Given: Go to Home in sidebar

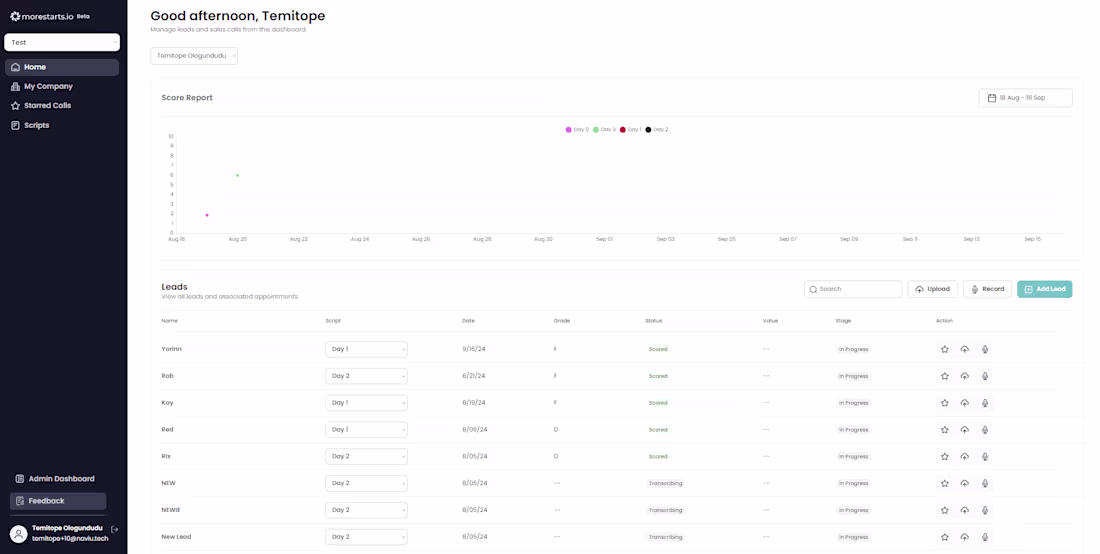Looking at the screenshot, I should coord(62,67).
